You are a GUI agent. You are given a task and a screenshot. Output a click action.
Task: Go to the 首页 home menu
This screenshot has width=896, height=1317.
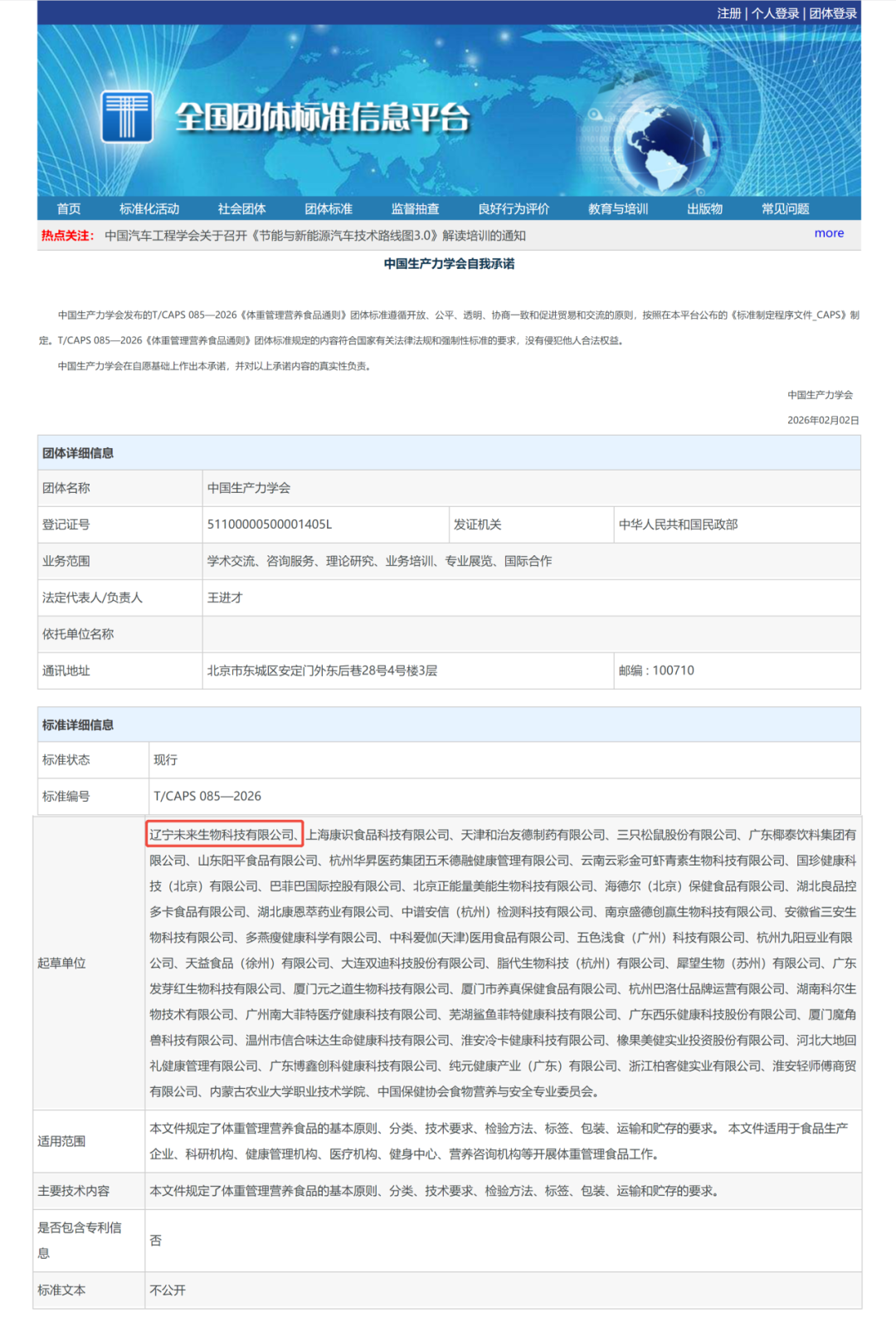[x=69, y=209]
